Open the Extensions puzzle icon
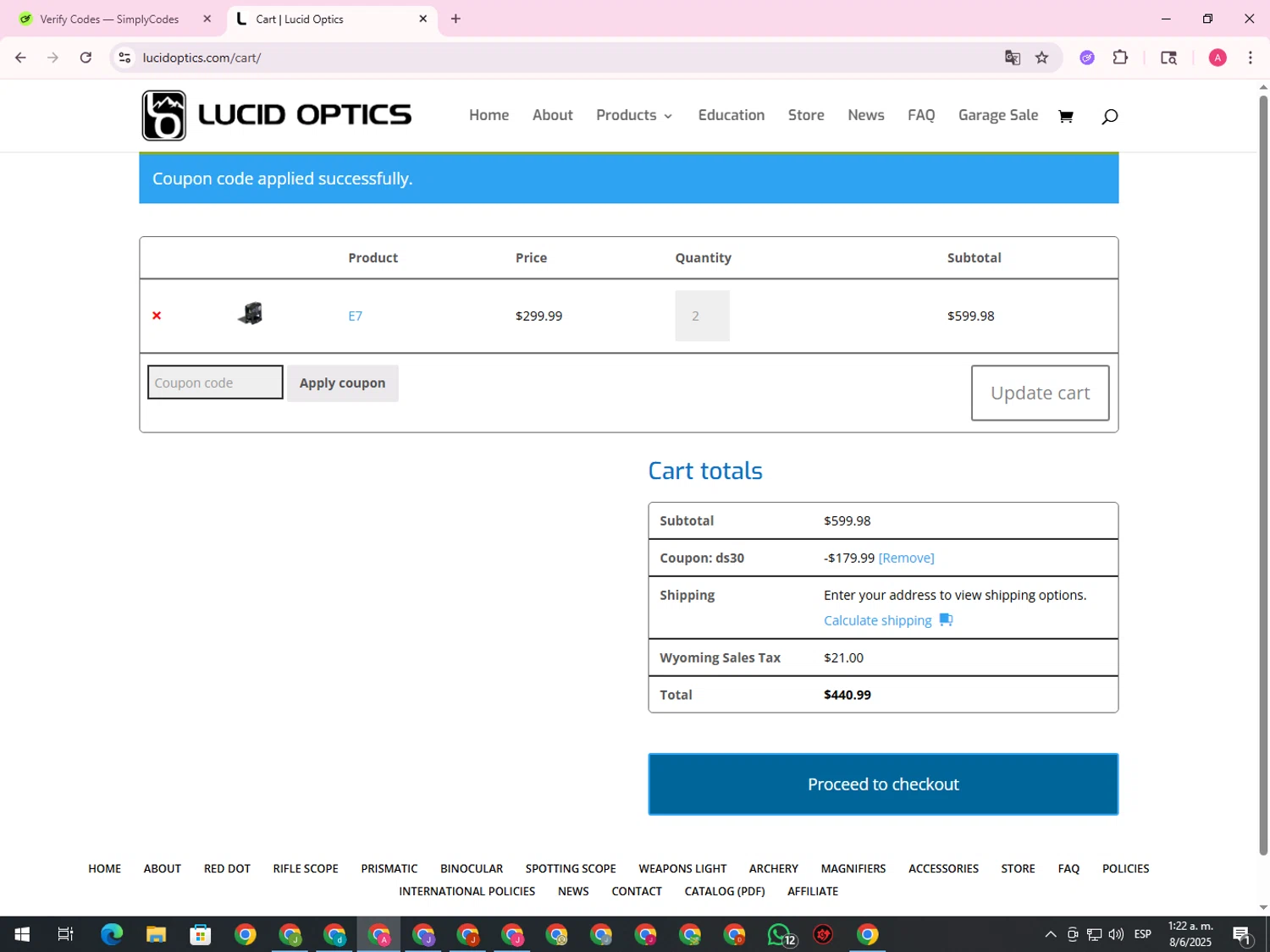The image size is (1270, 952). click(x=1120, y=58)
